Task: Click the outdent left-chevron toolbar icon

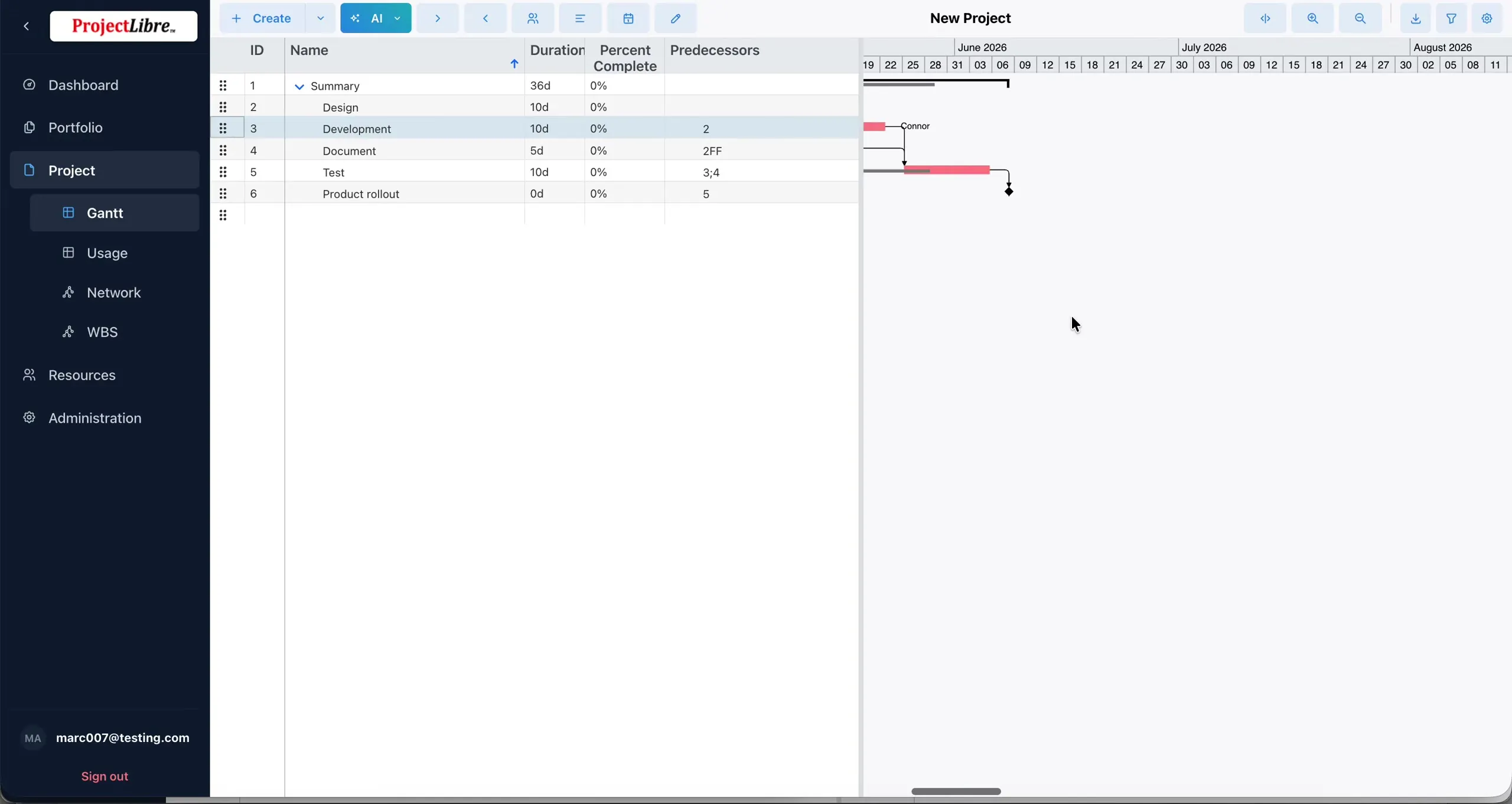Action: 485,18
